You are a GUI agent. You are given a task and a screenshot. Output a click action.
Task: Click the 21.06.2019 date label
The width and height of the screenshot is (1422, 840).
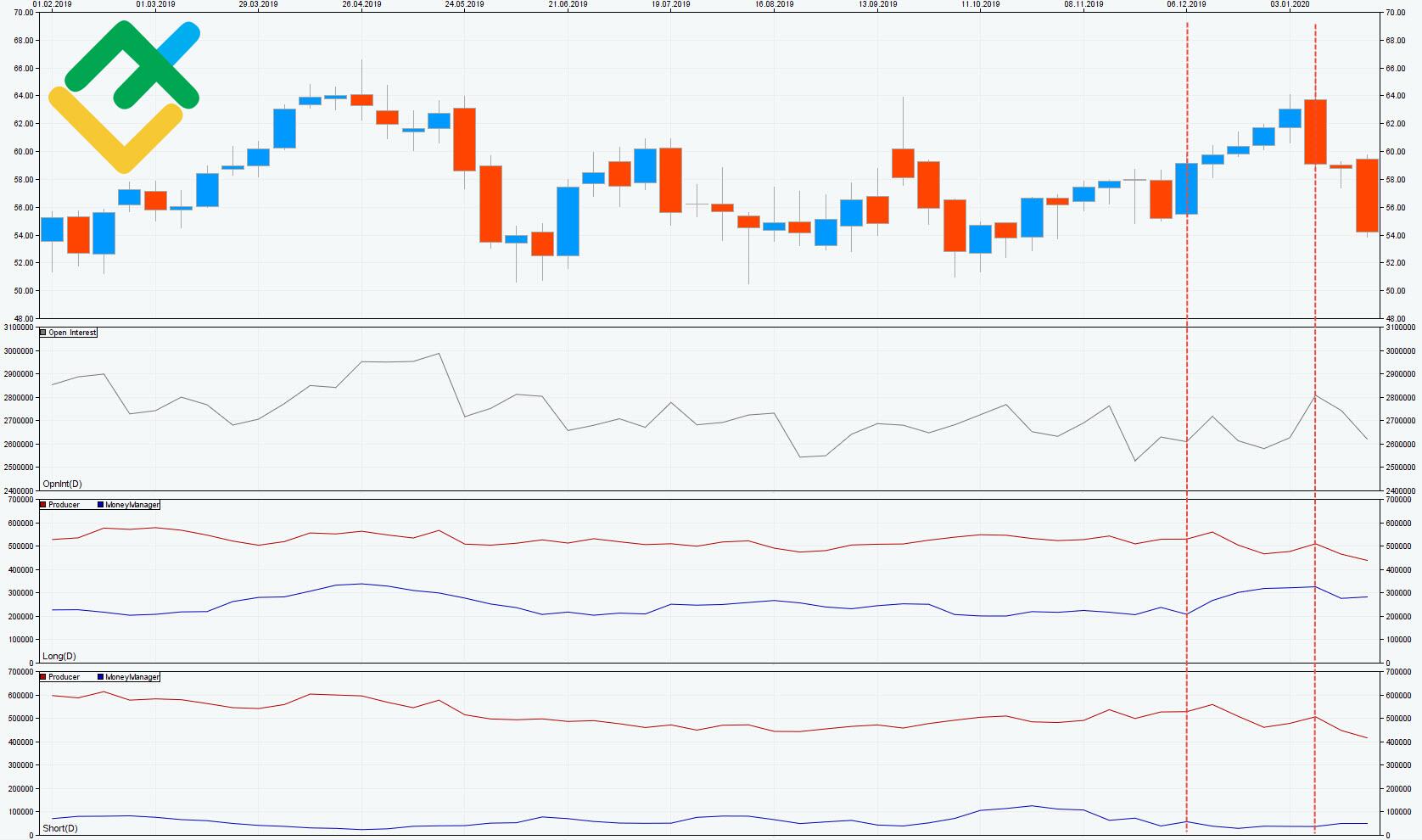pyautogui.click(x=568, y=4)
